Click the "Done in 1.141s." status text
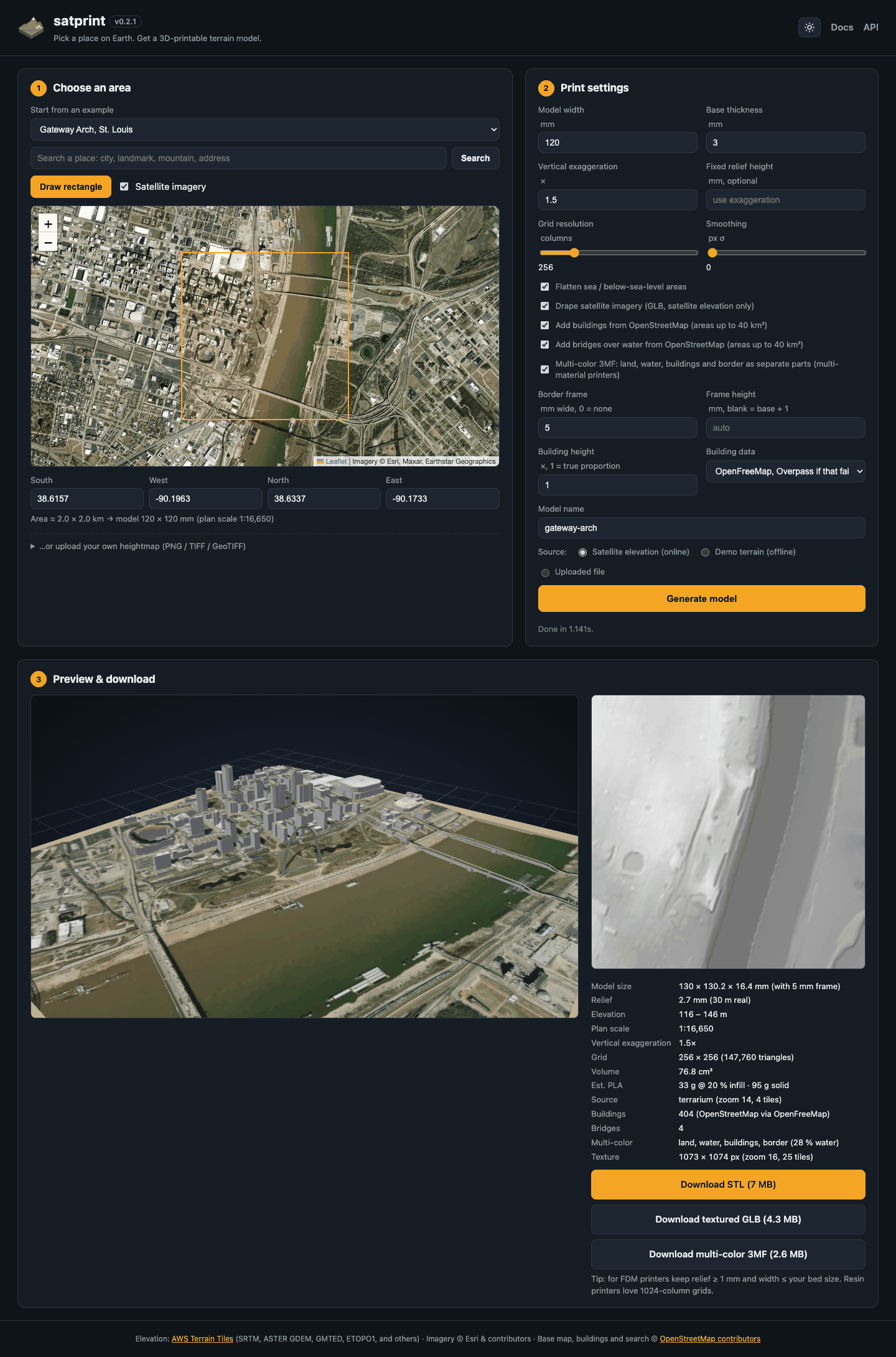Viewport: 896px width, 1357px height. (566, 629)
